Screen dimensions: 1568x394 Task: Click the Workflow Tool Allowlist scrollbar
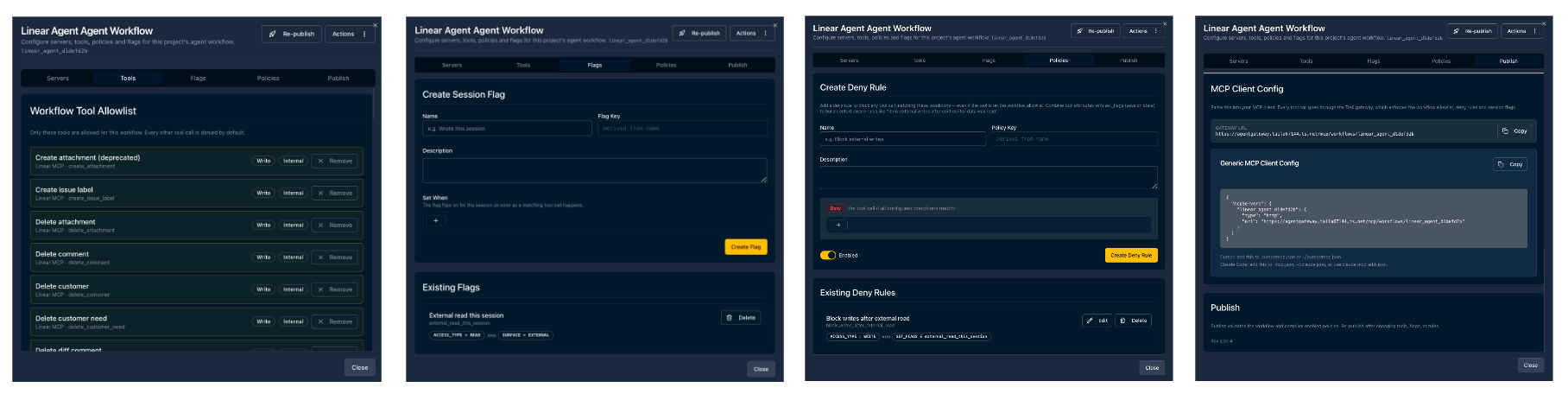tap(373, 104)
